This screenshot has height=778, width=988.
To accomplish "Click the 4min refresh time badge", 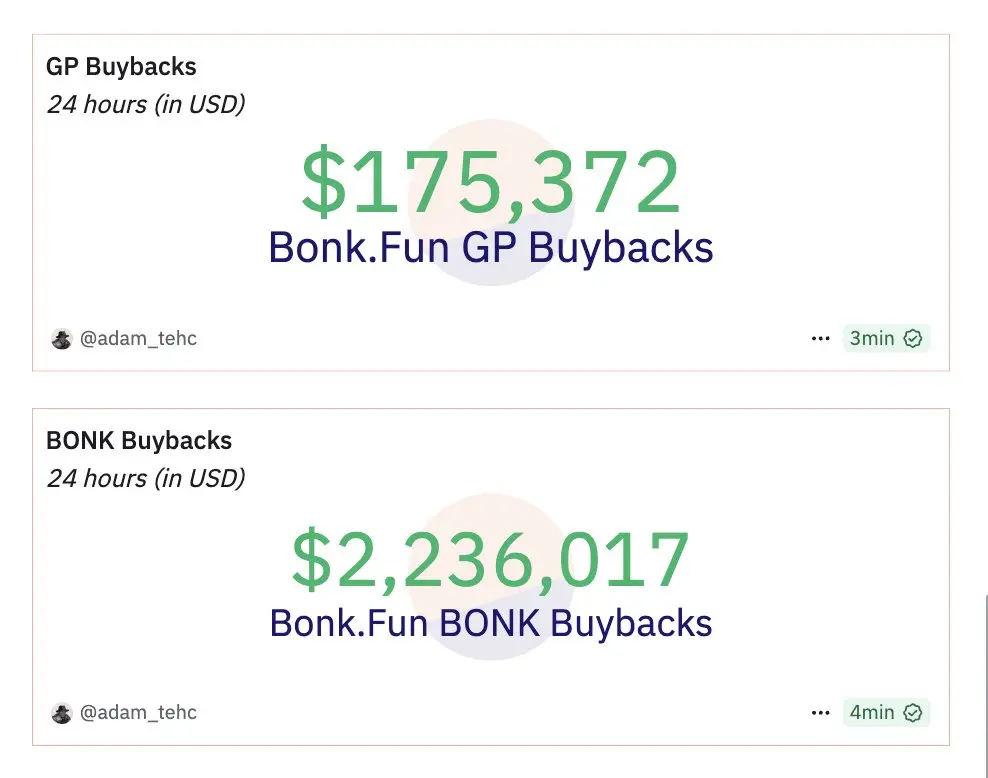I will click(886, 712).
